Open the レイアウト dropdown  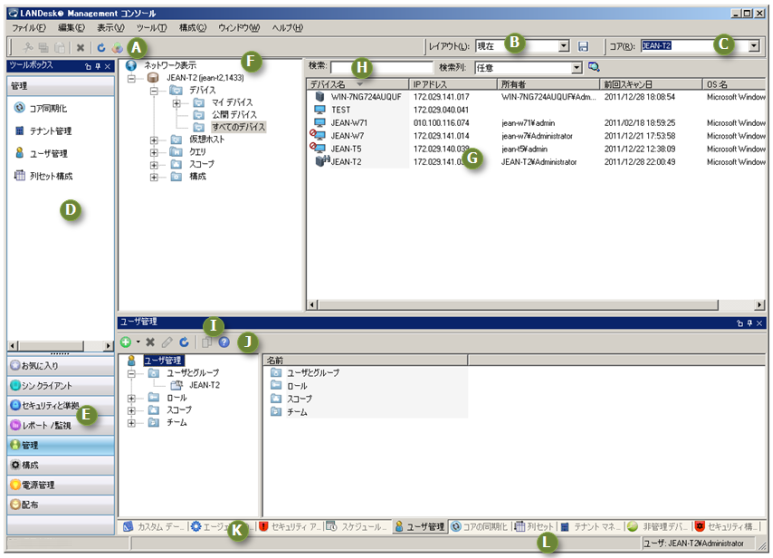click(x=564, y=46)
